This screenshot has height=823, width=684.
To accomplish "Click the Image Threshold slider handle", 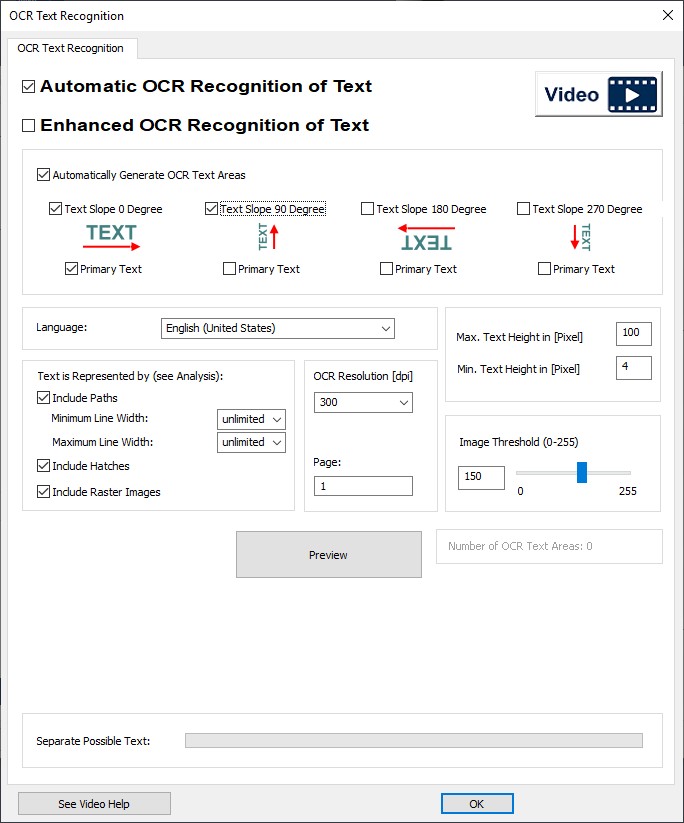I will click(582, 473).
